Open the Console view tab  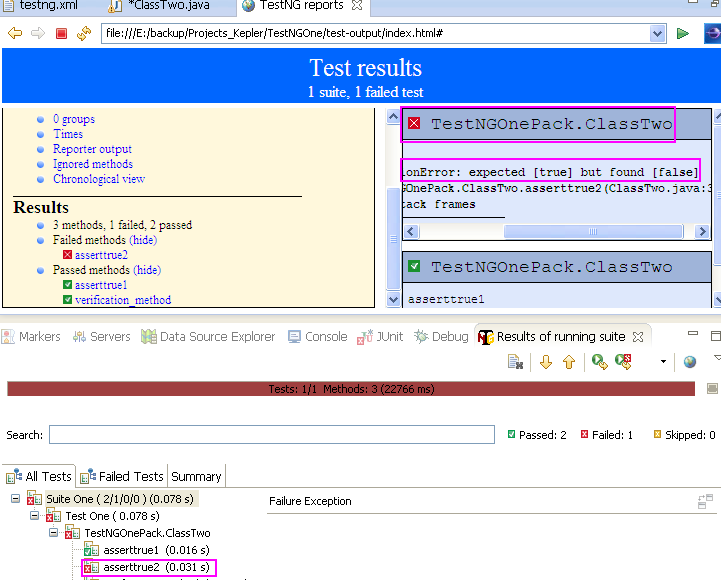(x=317, y=337)
